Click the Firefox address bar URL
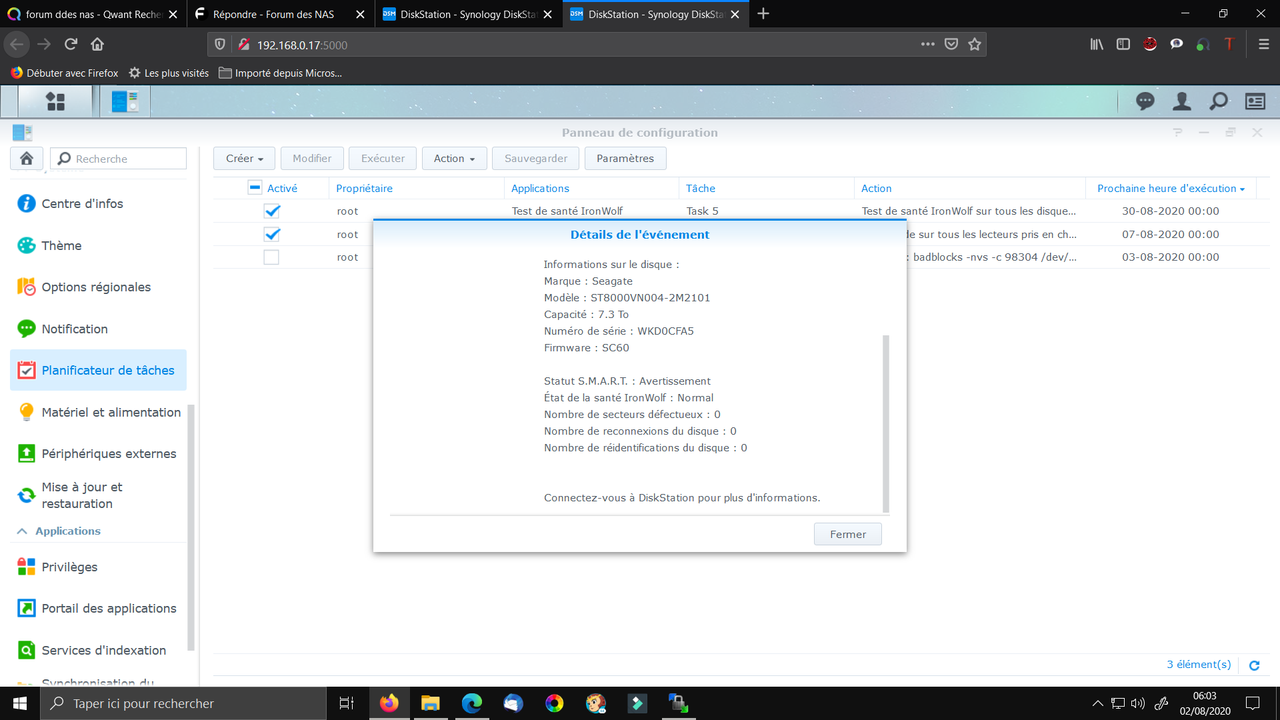This screenshot has height=720, width=1280. (x=302, y=44)
